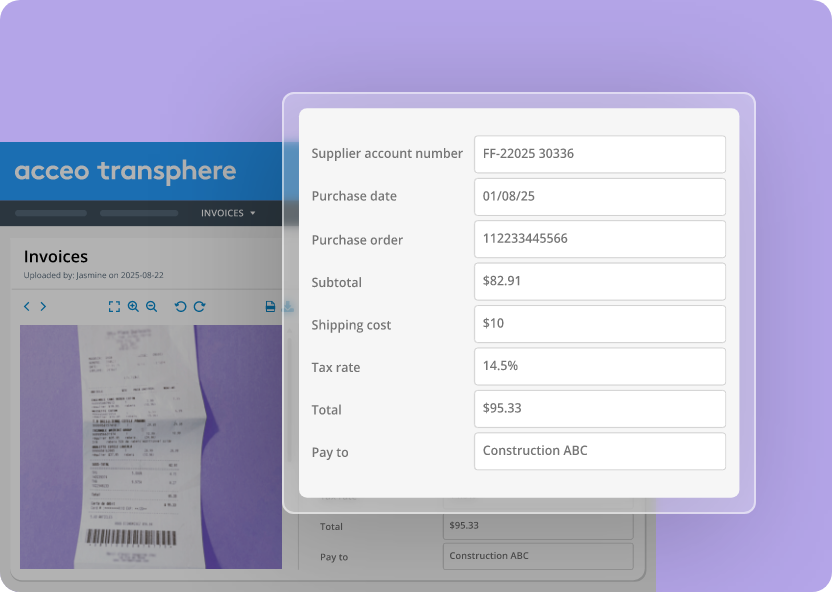Click the Supplier account number field
This screenshot has width=832, height=592.
point(599,154)
